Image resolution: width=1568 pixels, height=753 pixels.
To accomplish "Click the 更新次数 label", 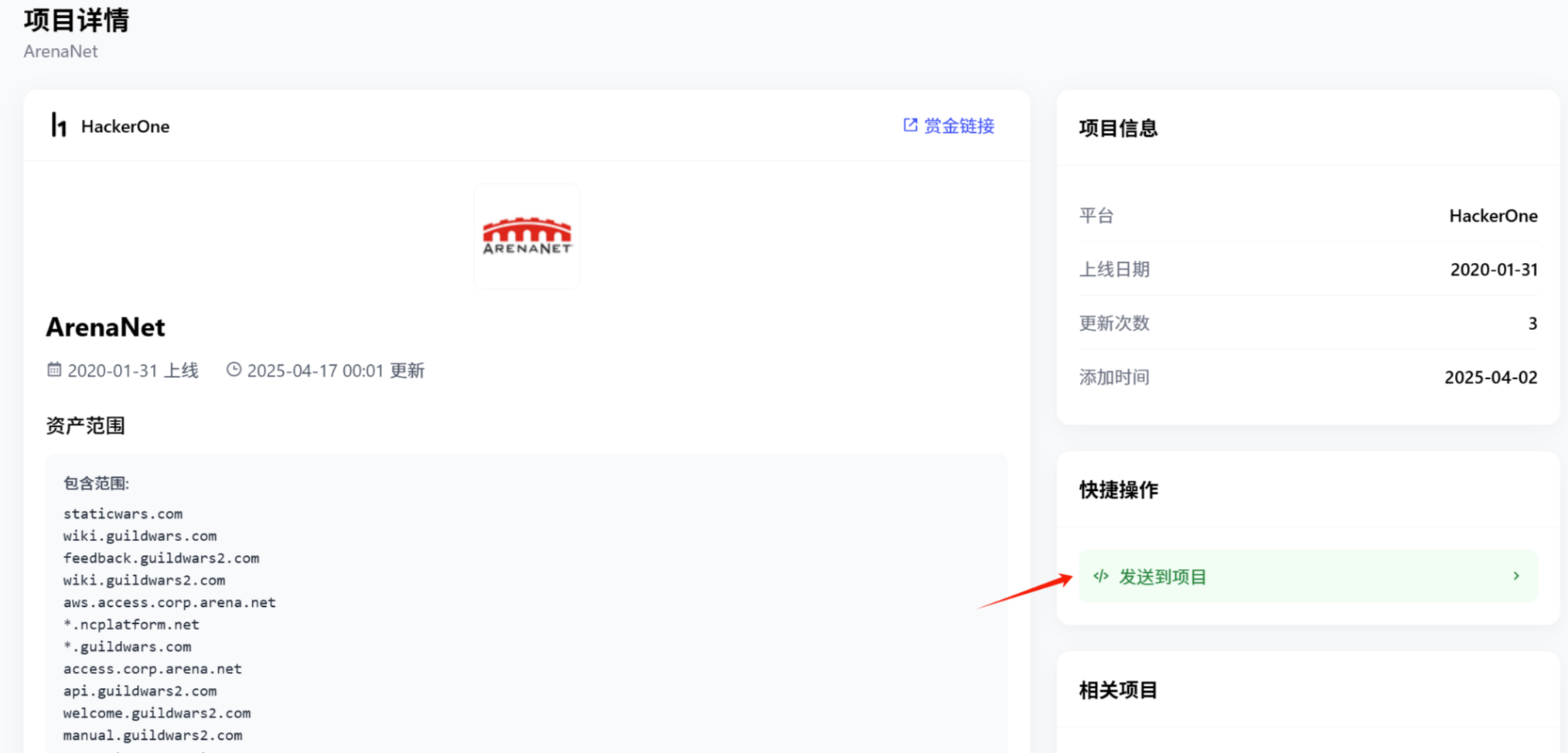I will click(x=1114, y=323).
